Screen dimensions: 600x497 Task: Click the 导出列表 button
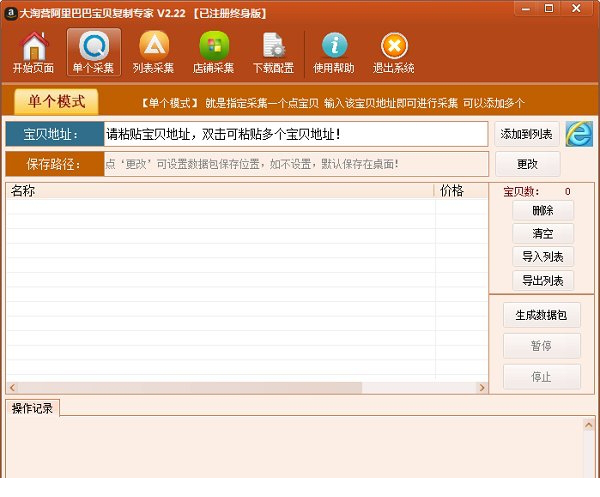(x=543, y=280)
